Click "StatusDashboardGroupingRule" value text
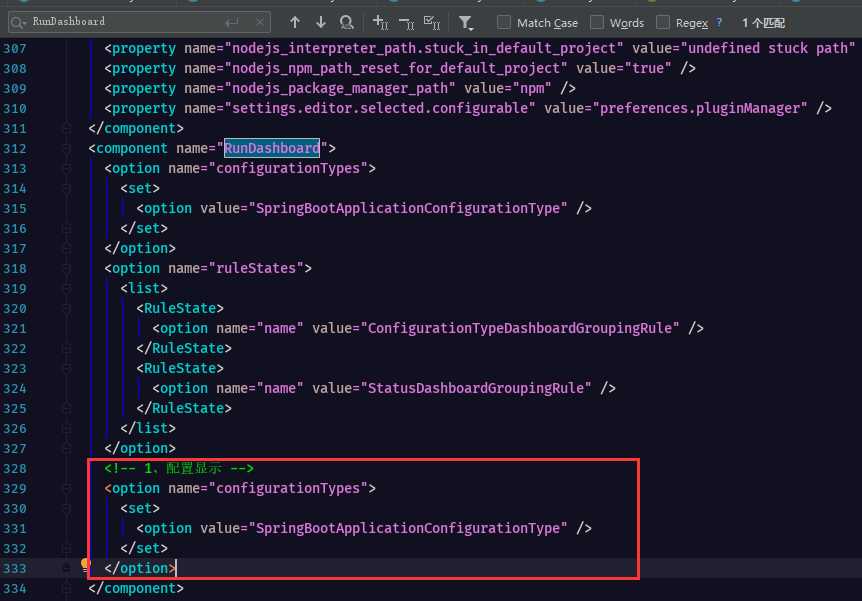 476,388
